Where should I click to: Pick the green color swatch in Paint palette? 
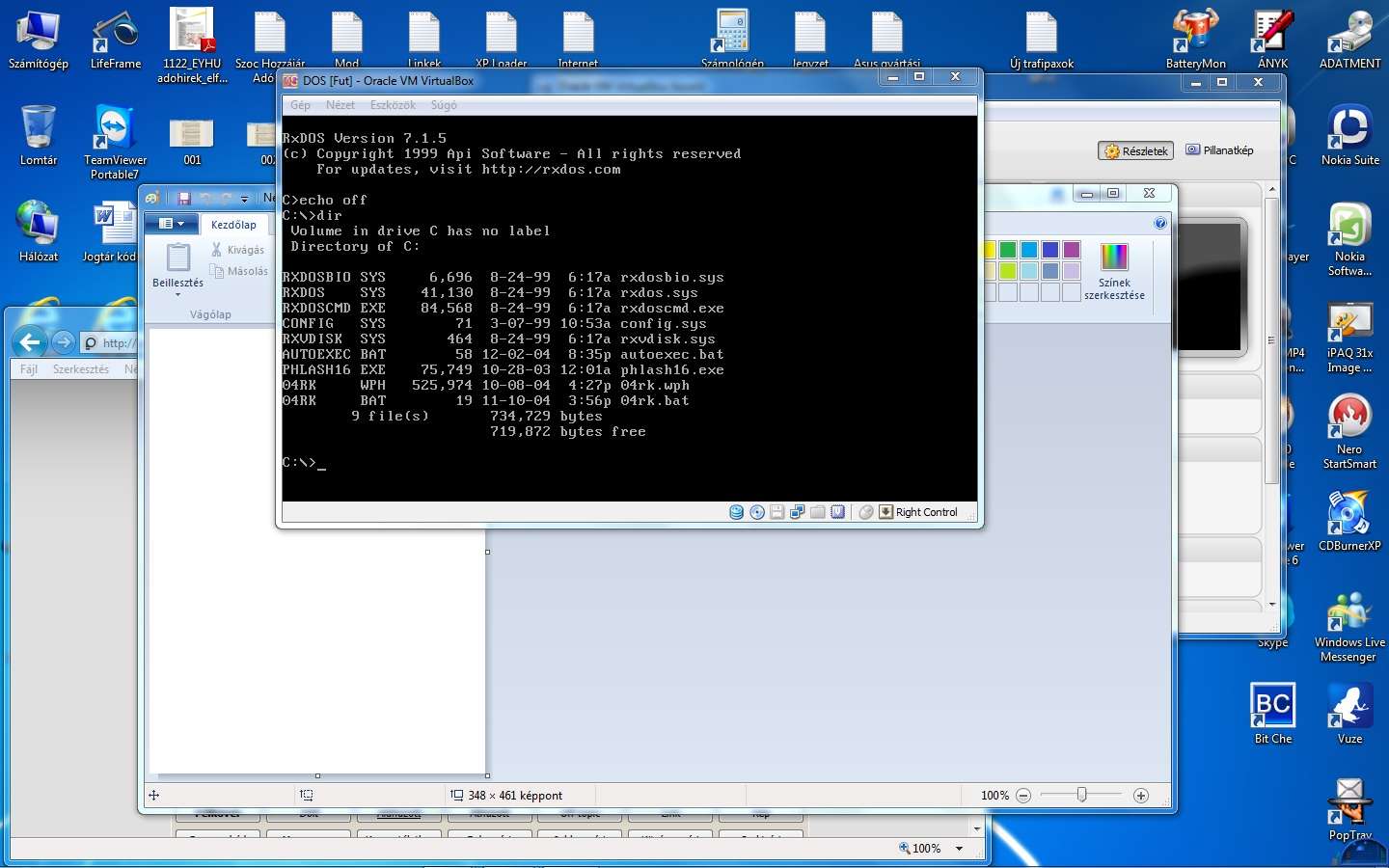coord(1008,250)
